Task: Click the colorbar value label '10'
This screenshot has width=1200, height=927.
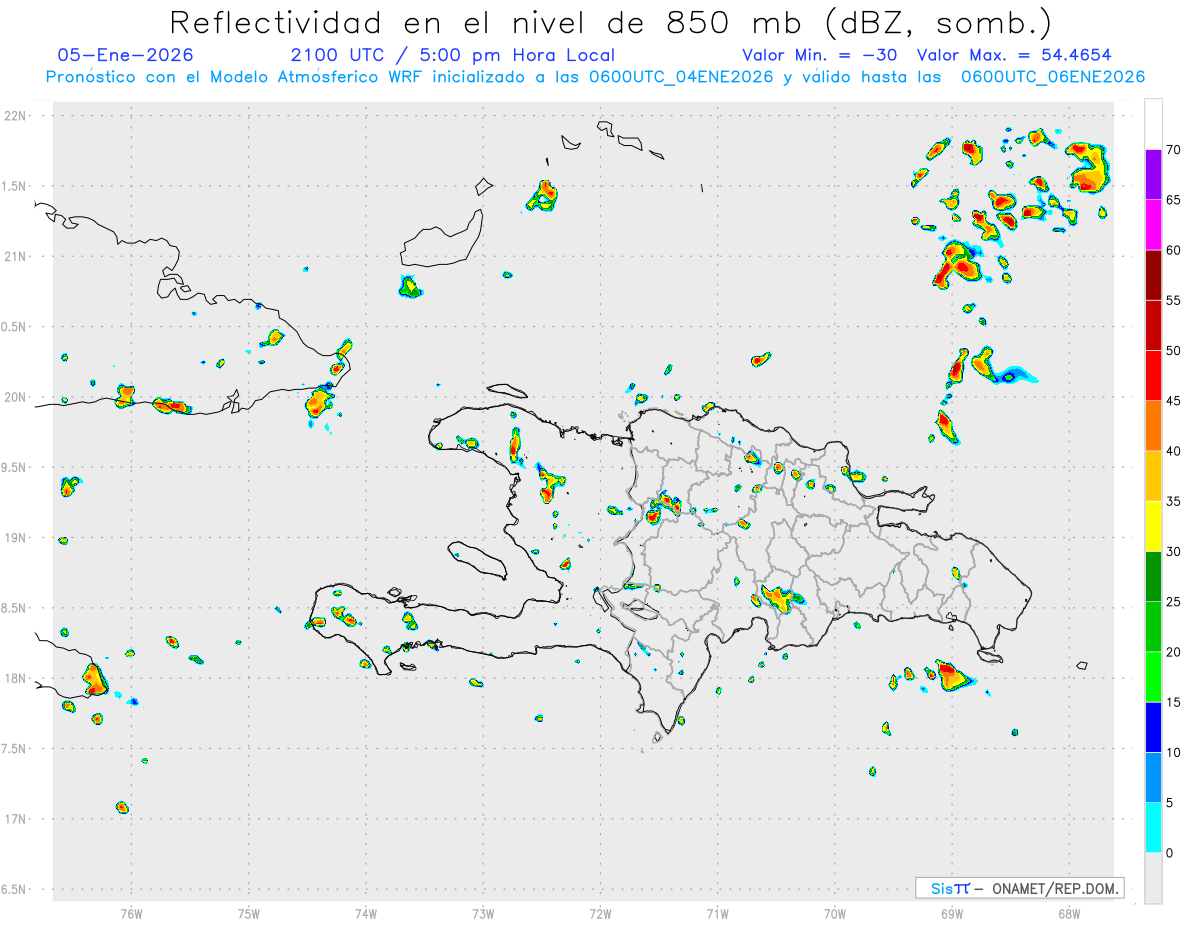Action: click(x=1175, y=753)
